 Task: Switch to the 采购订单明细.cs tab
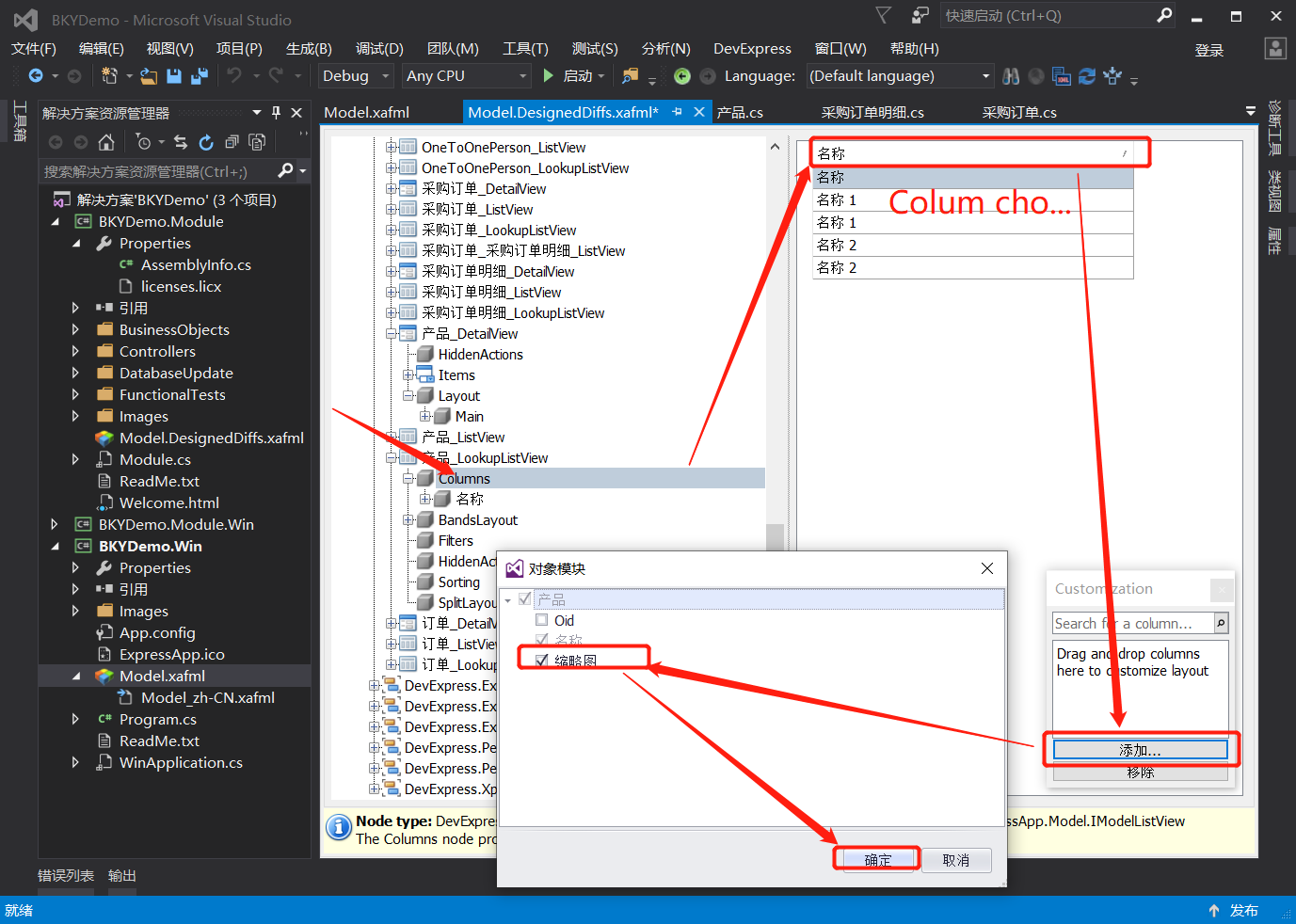click(x=872, y=113)
